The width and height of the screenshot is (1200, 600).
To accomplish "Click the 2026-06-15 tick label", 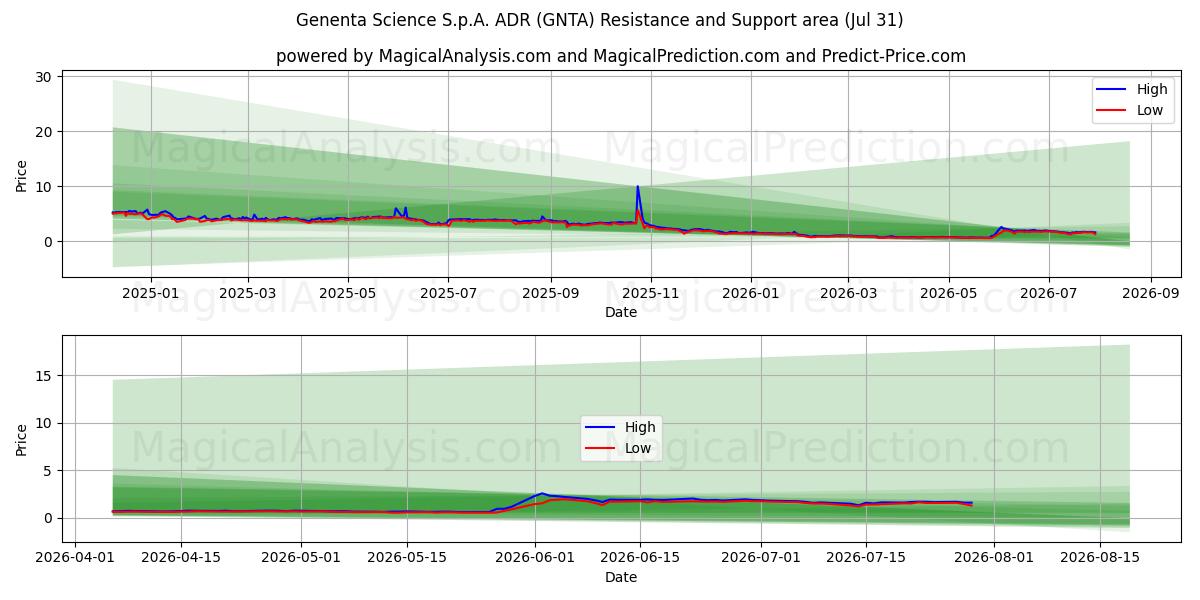I will [640, 558].
